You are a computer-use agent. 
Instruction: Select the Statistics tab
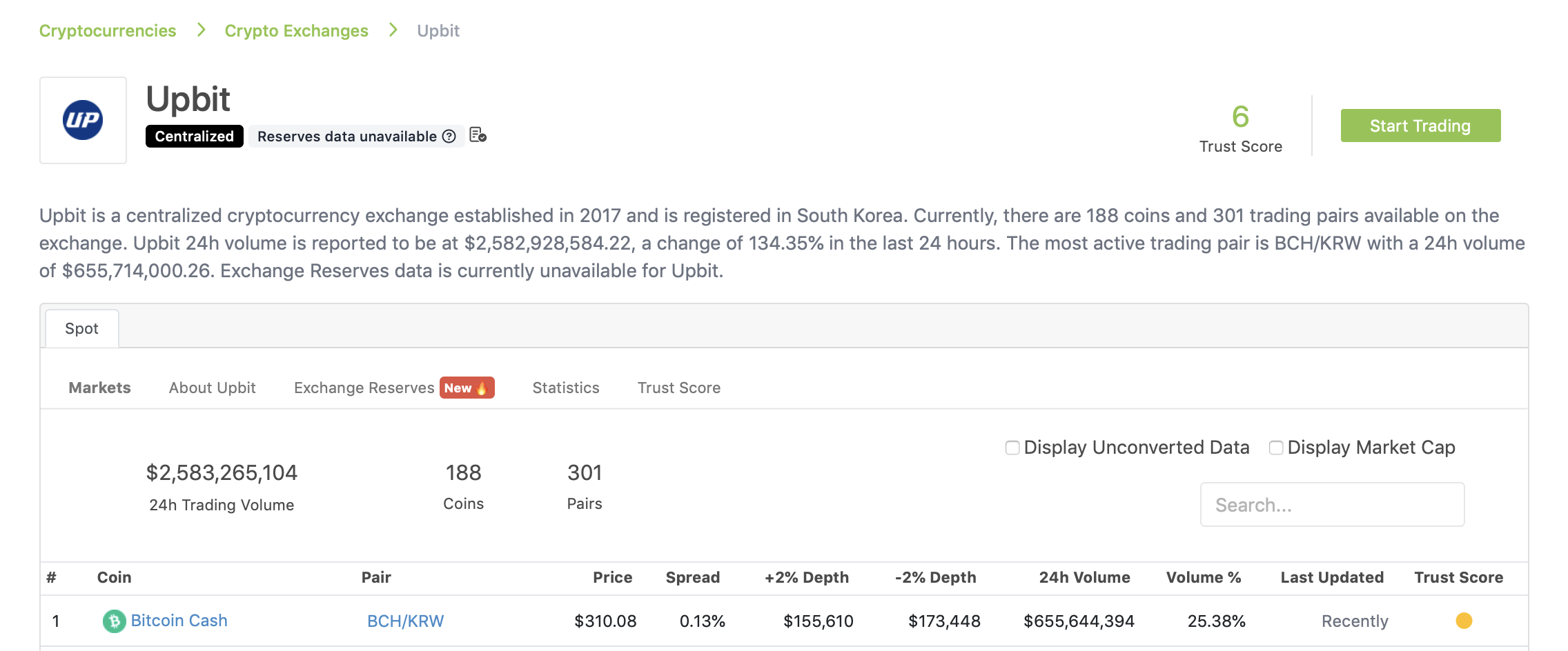point(566,388)
